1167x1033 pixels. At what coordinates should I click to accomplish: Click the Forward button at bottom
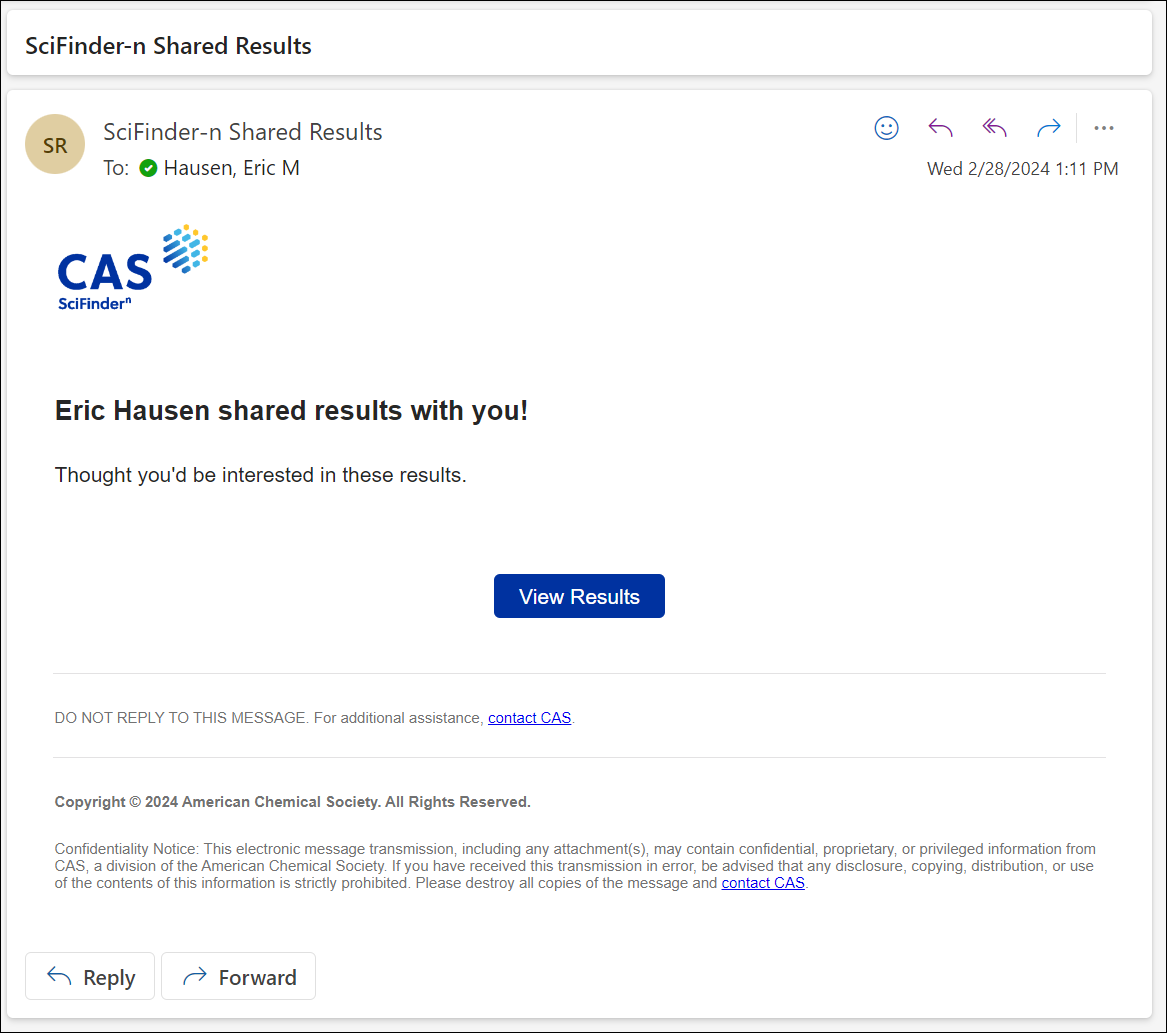click(238, 976)
